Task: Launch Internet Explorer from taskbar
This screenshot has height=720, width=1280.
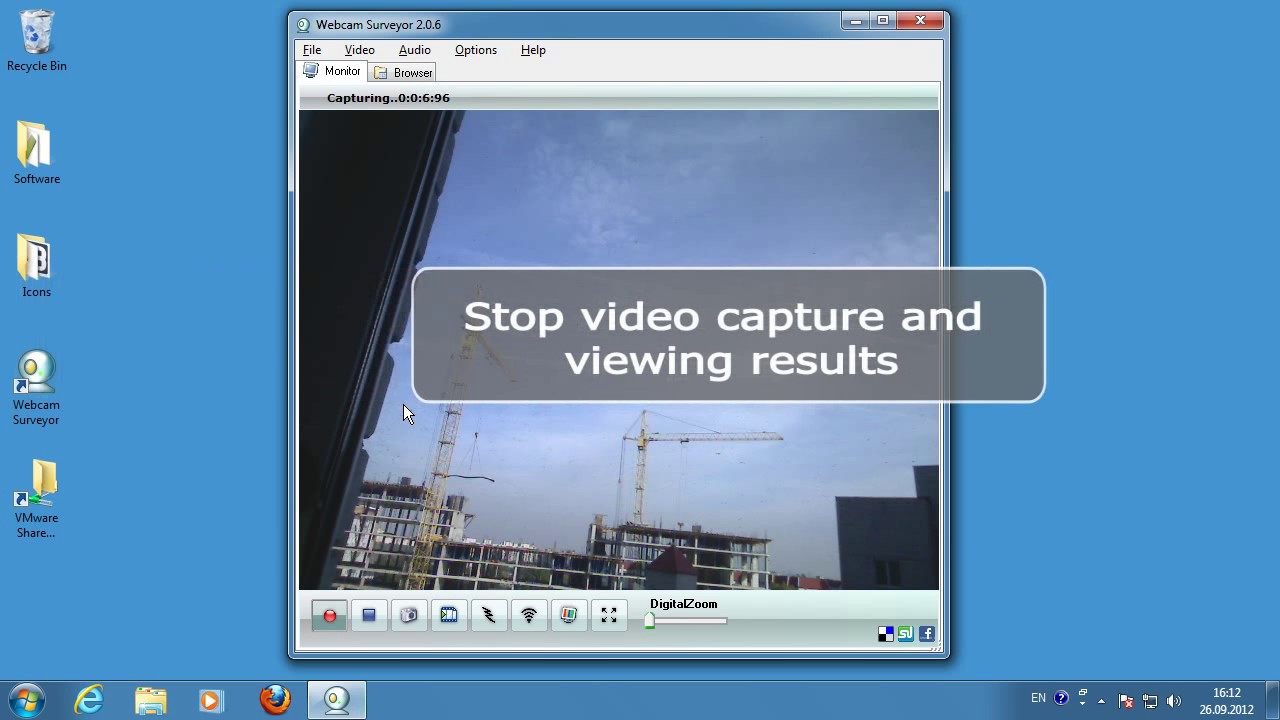Action: tap(89, 700)
